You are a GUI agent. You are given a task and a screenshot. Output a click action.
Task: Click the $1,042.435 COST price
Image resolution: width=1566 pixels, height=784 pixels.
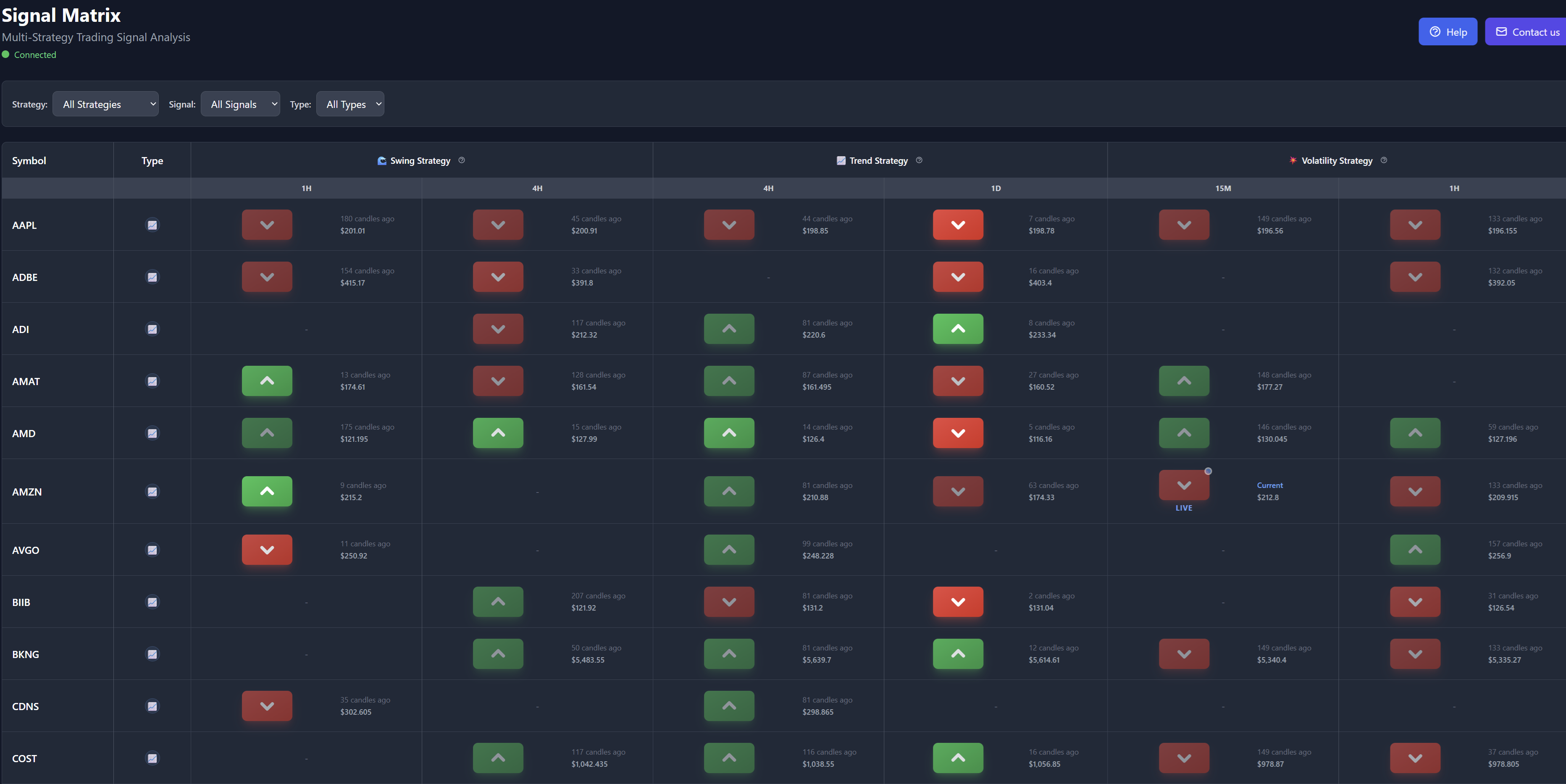pyautogui.click(x=589, y=764)
